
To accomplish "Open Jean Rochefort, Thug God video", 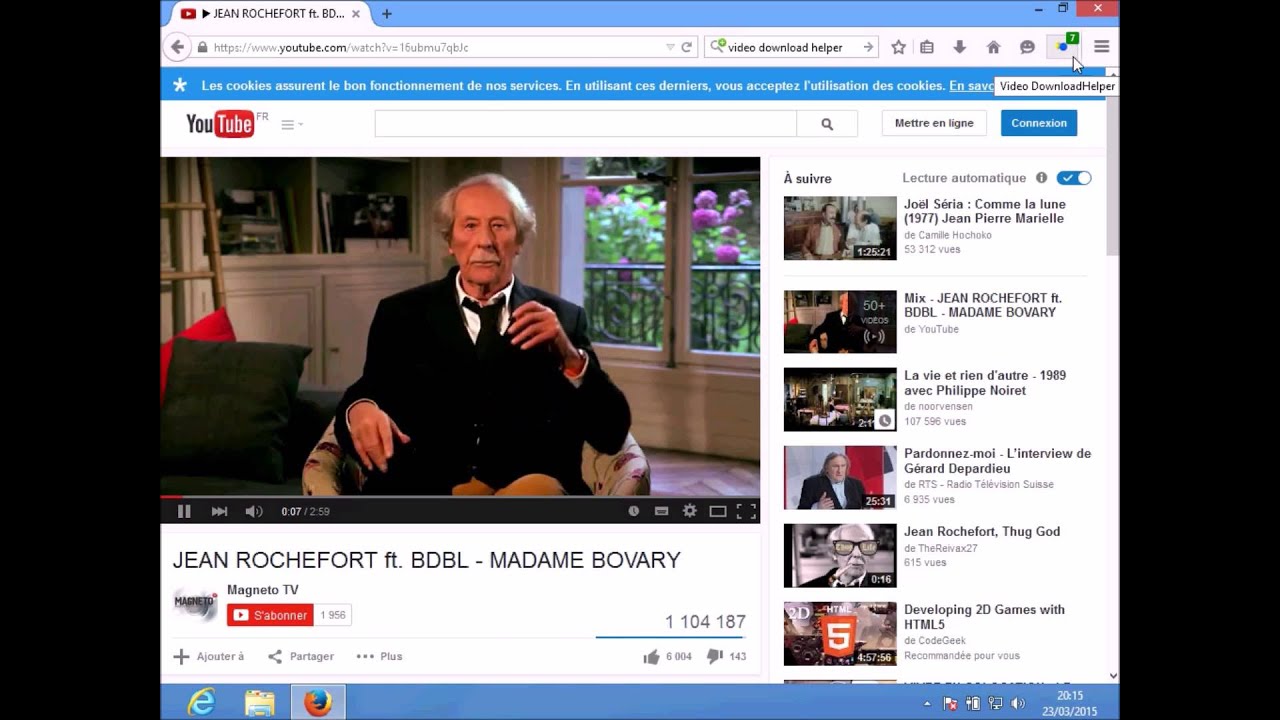I will pyautogui.click(x=982, y=532).
